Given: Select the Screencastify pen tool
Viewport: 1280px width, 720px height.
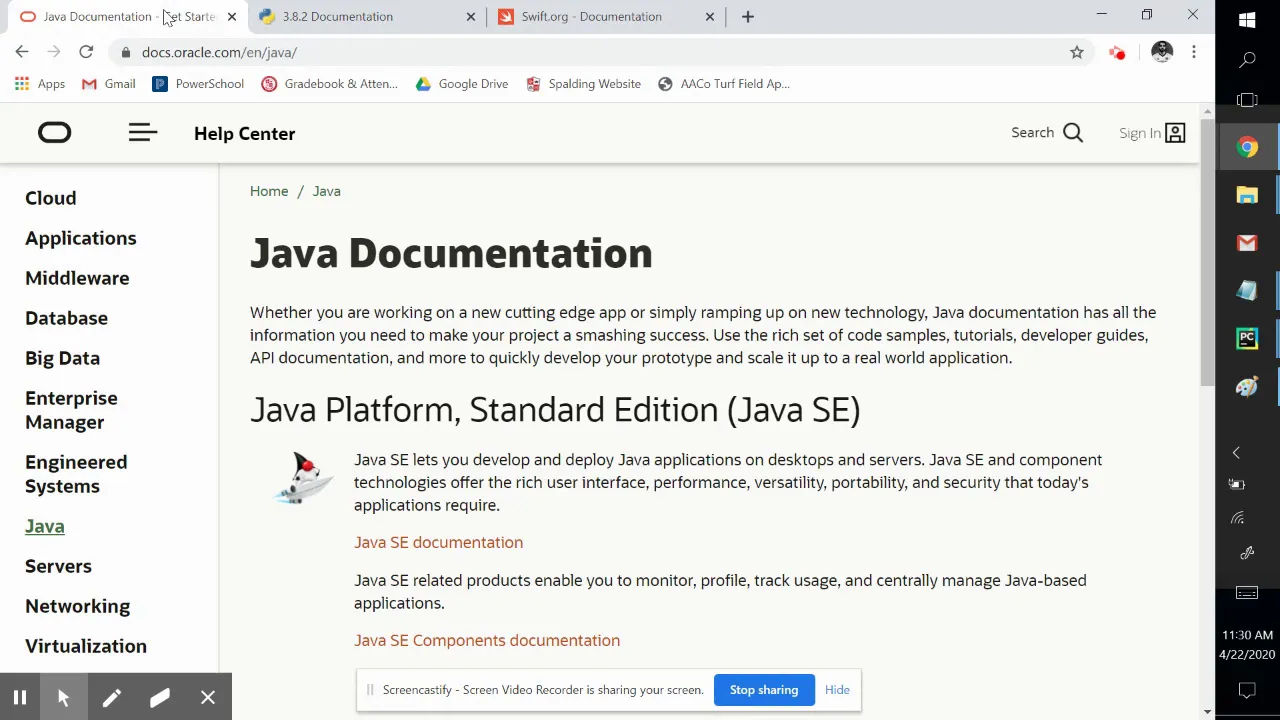Looking at the screenshot, I should 111,697.
